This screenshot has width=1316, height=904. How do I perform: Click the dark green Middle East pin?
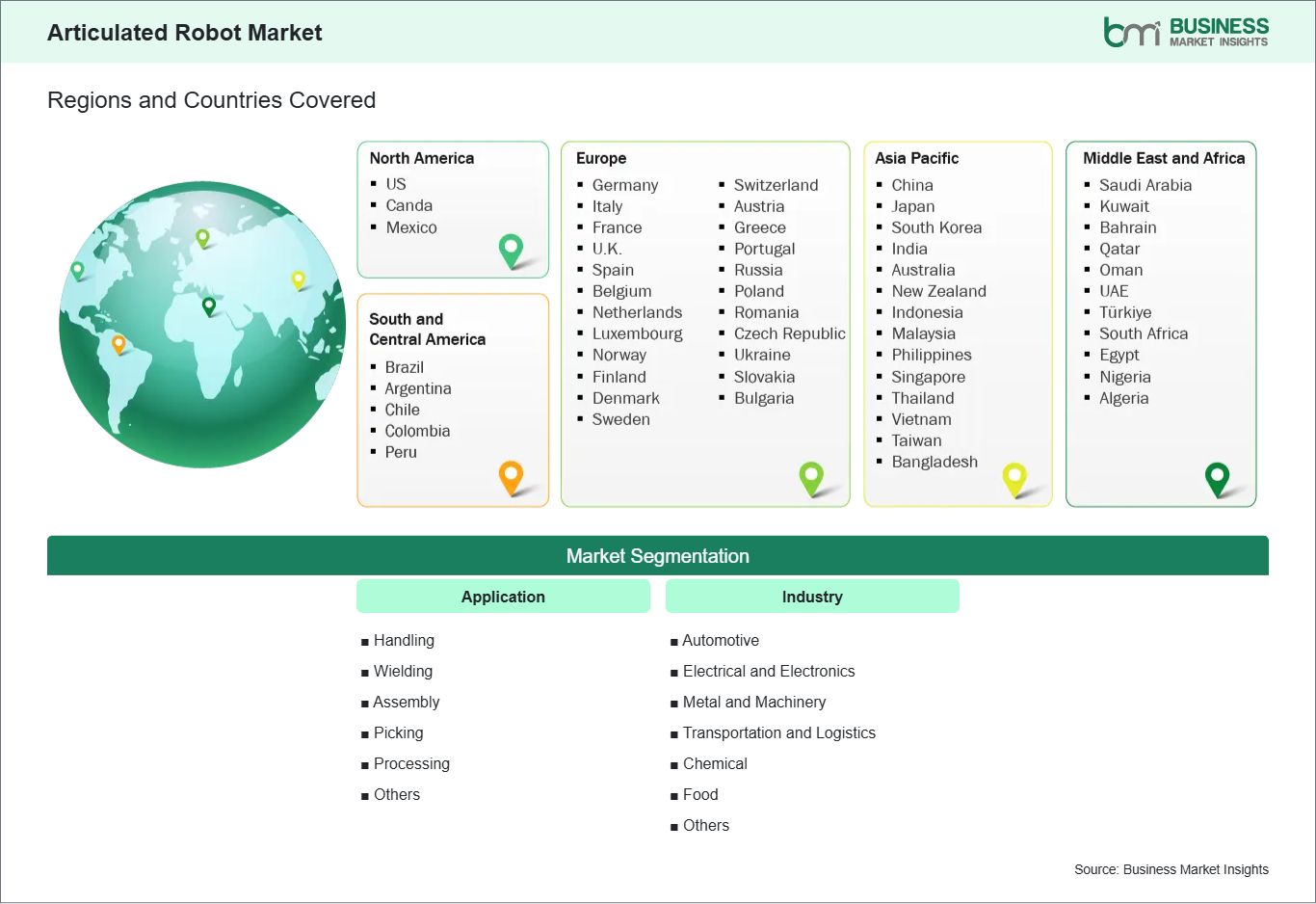coord(1218,478)
